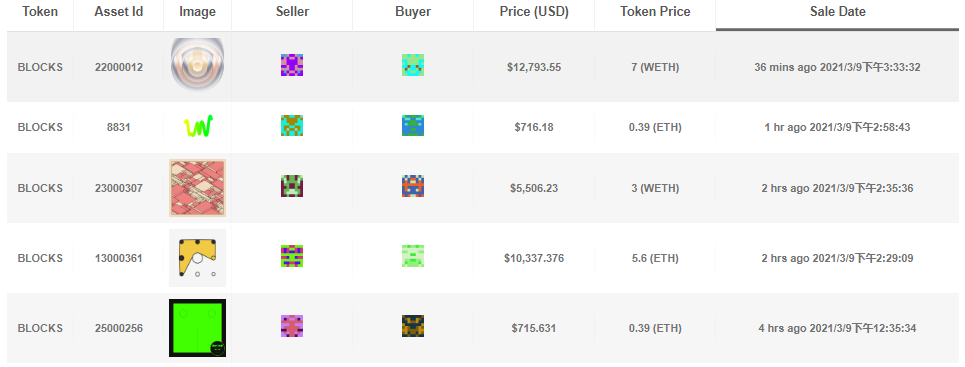Open the dark buyer avatar in the $715.631 row
965x367 pixels.
coord(413,326)
